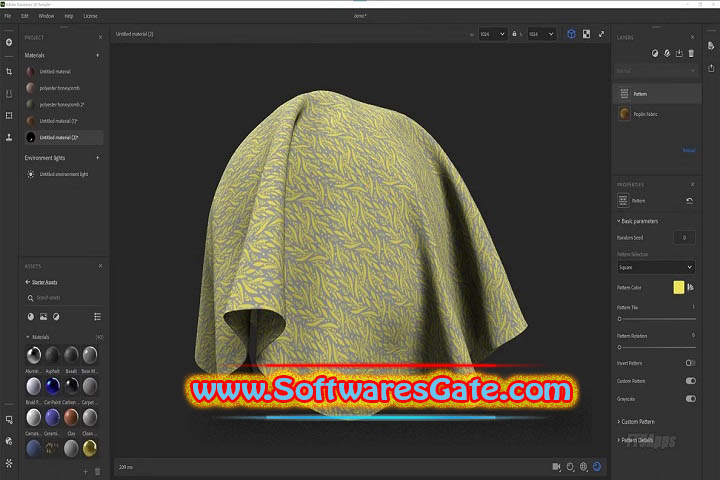This screenshot has height=480, width=720.
Task: Toggle resolution lock icon between size dropdowns
Action: (x=514, y=34)
